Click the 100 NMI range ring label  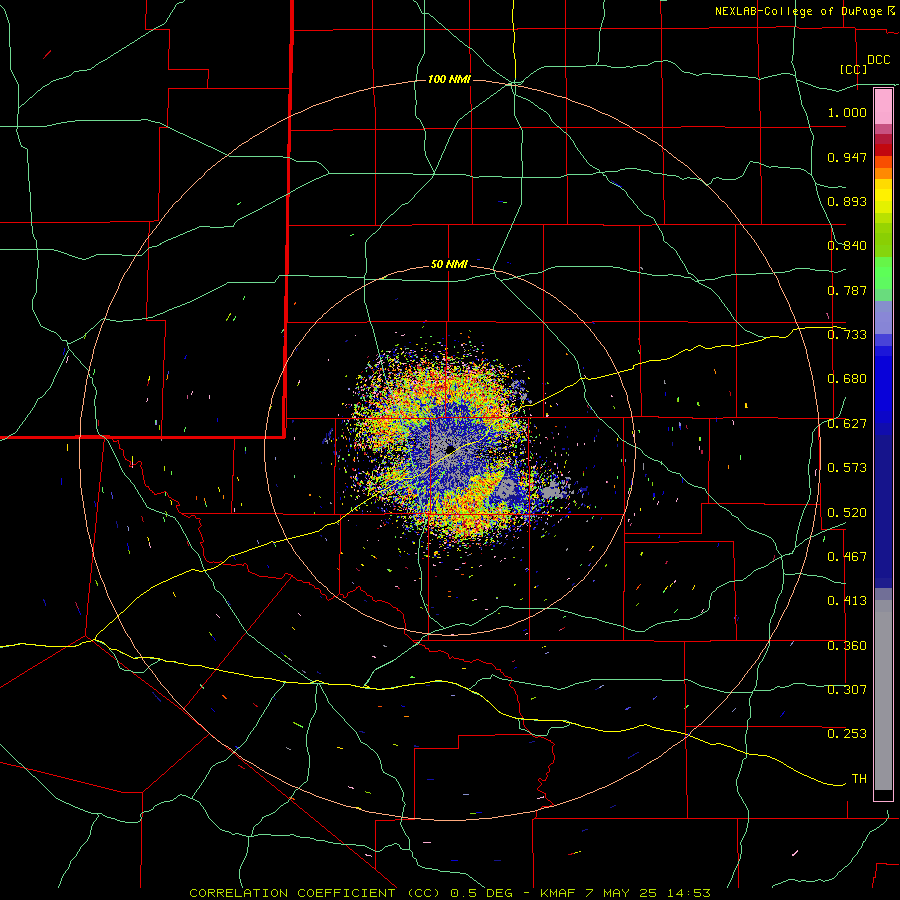449,79
